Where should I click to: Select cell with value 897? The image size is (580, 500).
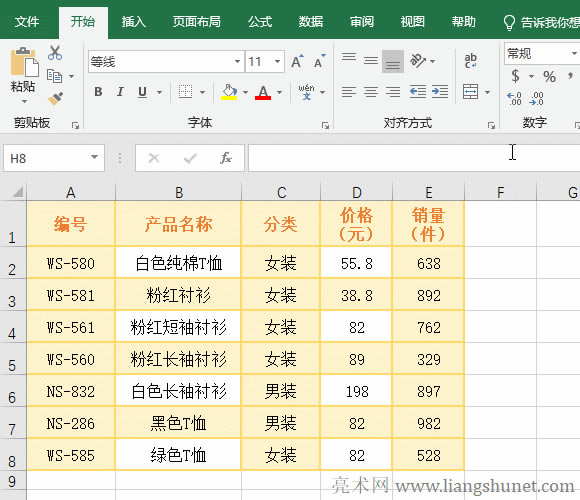[x=428, y=391]
